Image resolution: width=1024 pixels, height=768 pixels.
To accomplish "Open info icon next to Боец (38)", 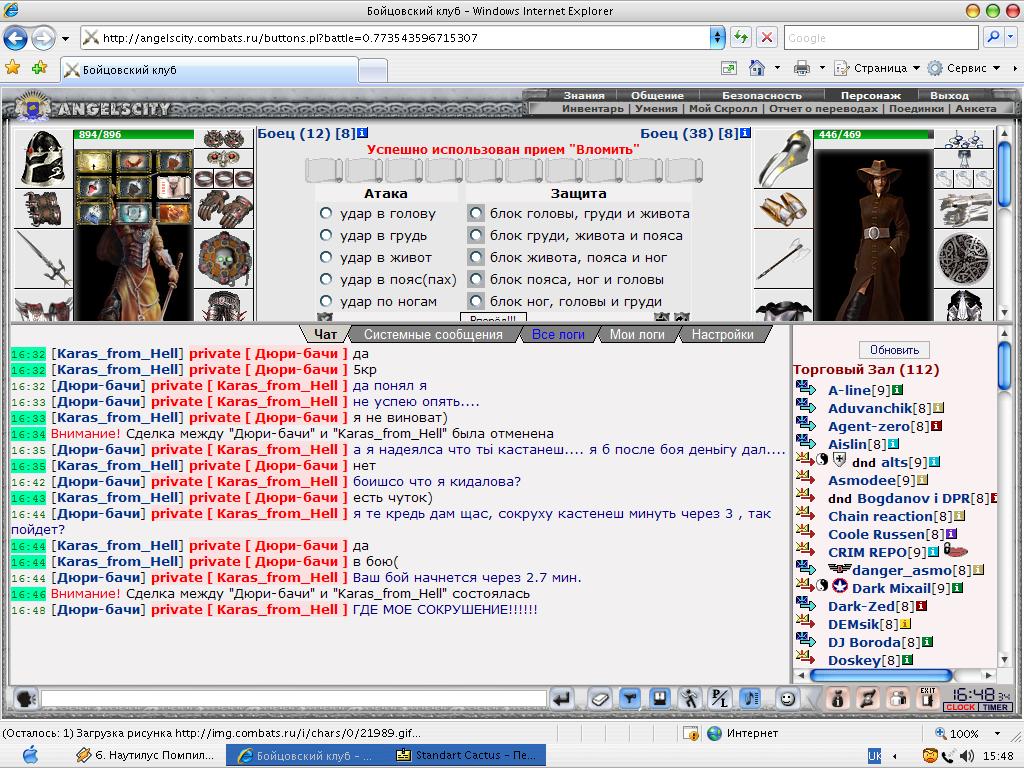I will click(745, 133).
